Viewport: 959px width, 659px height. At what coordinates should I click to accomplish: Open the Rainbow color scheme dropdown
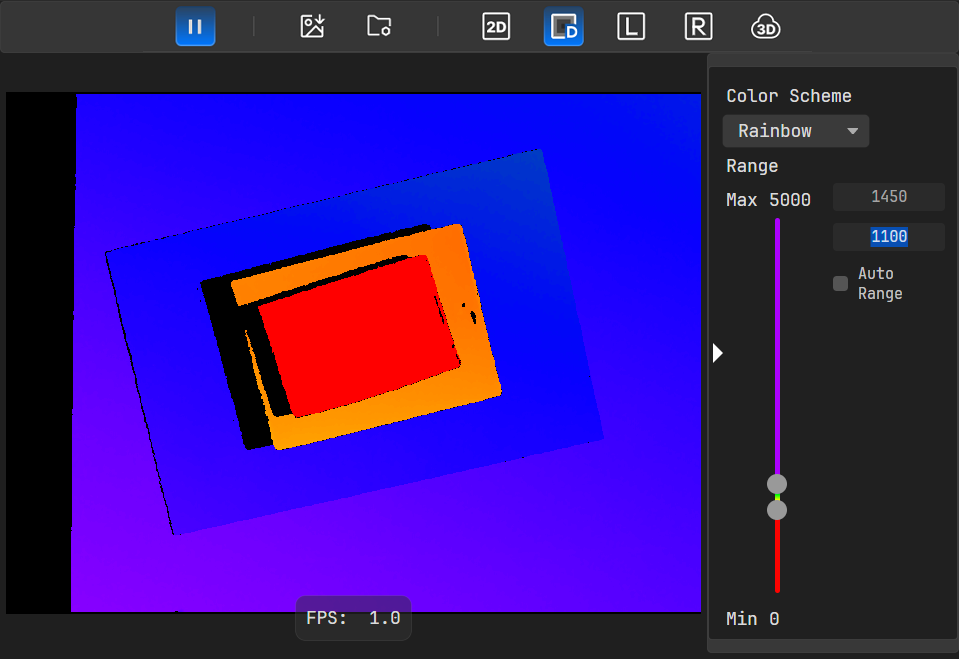point(795,131)
